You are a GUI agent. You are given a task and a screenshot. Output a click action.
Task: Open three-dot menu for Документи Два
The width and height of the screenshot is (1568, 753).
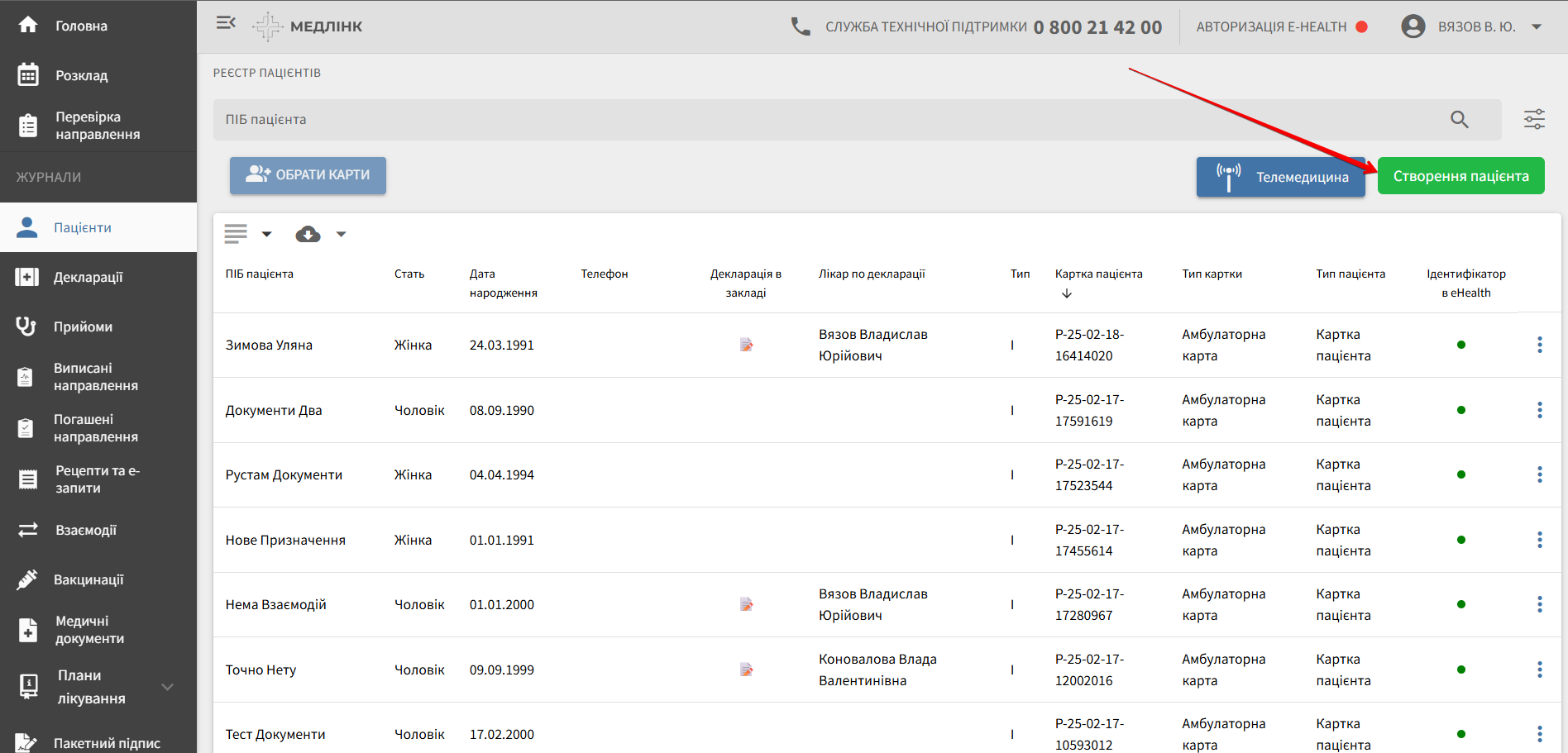[x=1539, y=410]
